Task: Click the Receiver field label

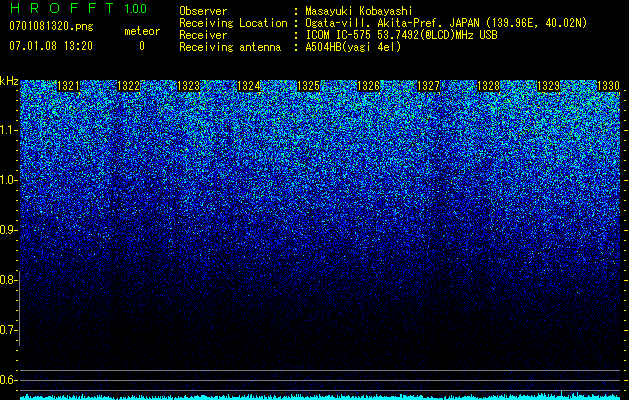Action: click(x=203, y=35)
